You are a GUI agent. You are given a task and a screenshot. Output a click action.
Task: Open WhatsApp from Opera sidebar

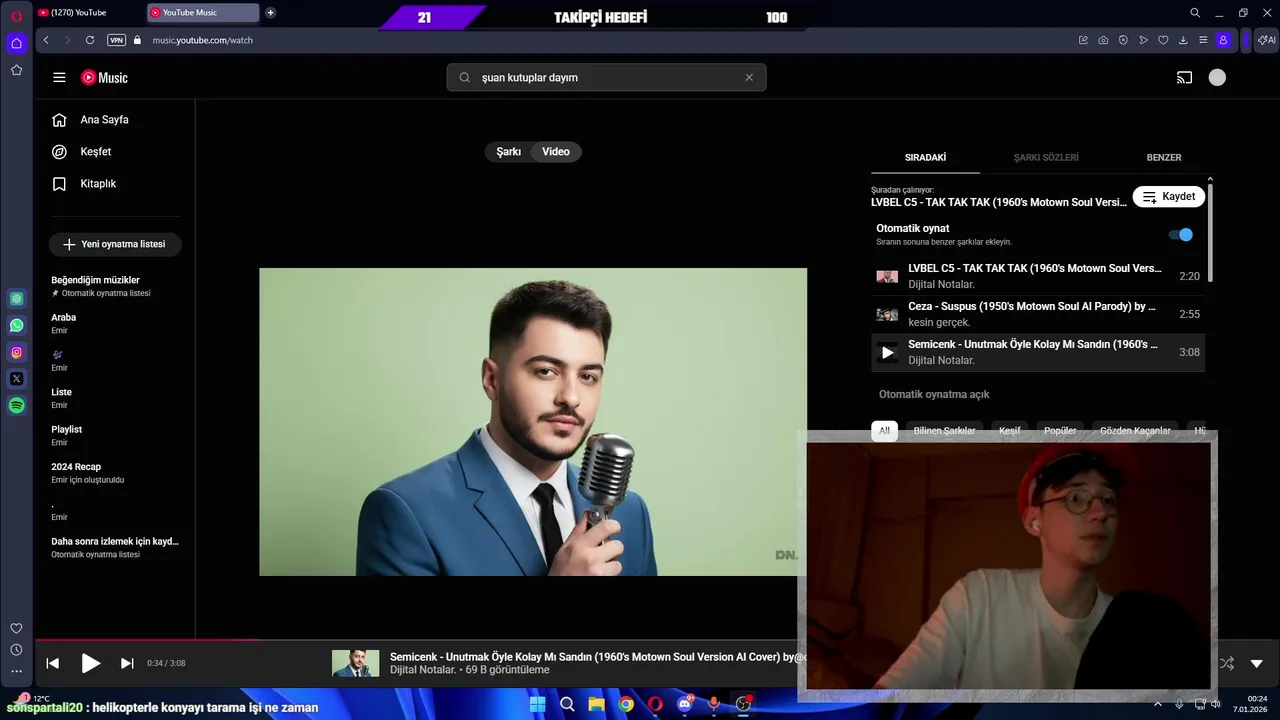tap(16, 325)
